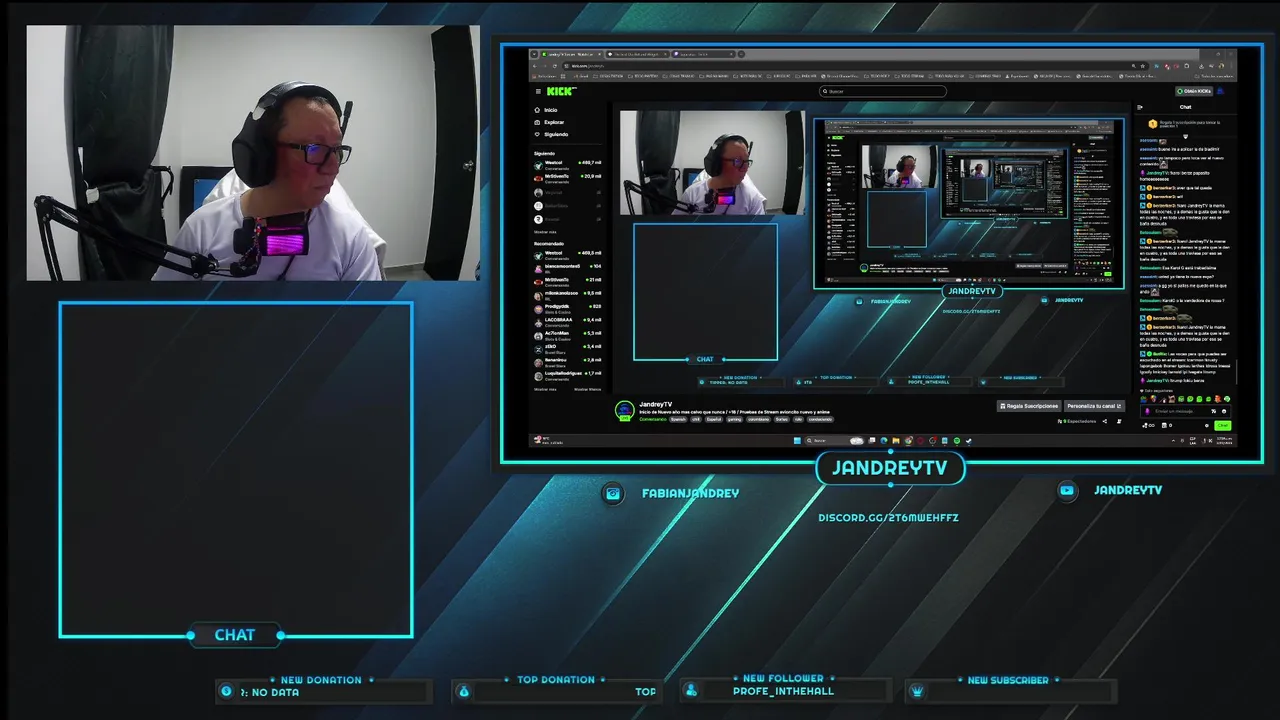Switch to third browser tab
This screenshot has width=1280, height=720.
pyautogui.click(x=702, y=54)
